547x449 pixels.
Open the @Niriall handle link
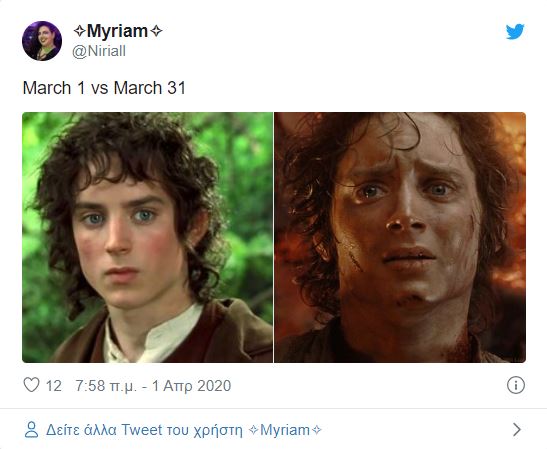coord(99,51)
